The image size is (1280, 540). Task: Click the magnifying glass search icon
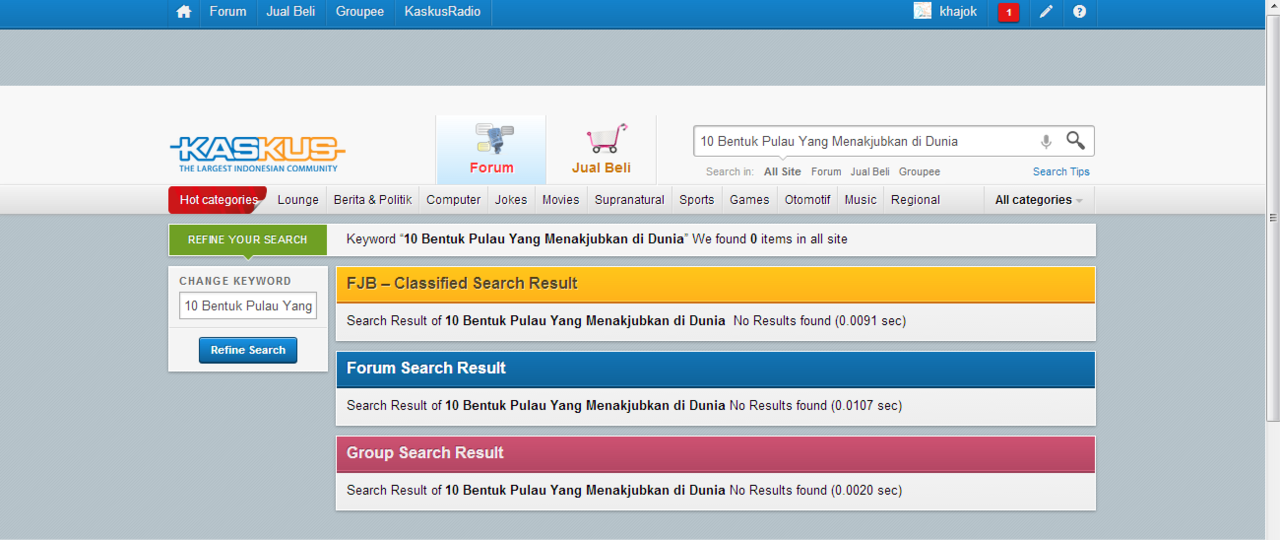tap(1075, 140)
